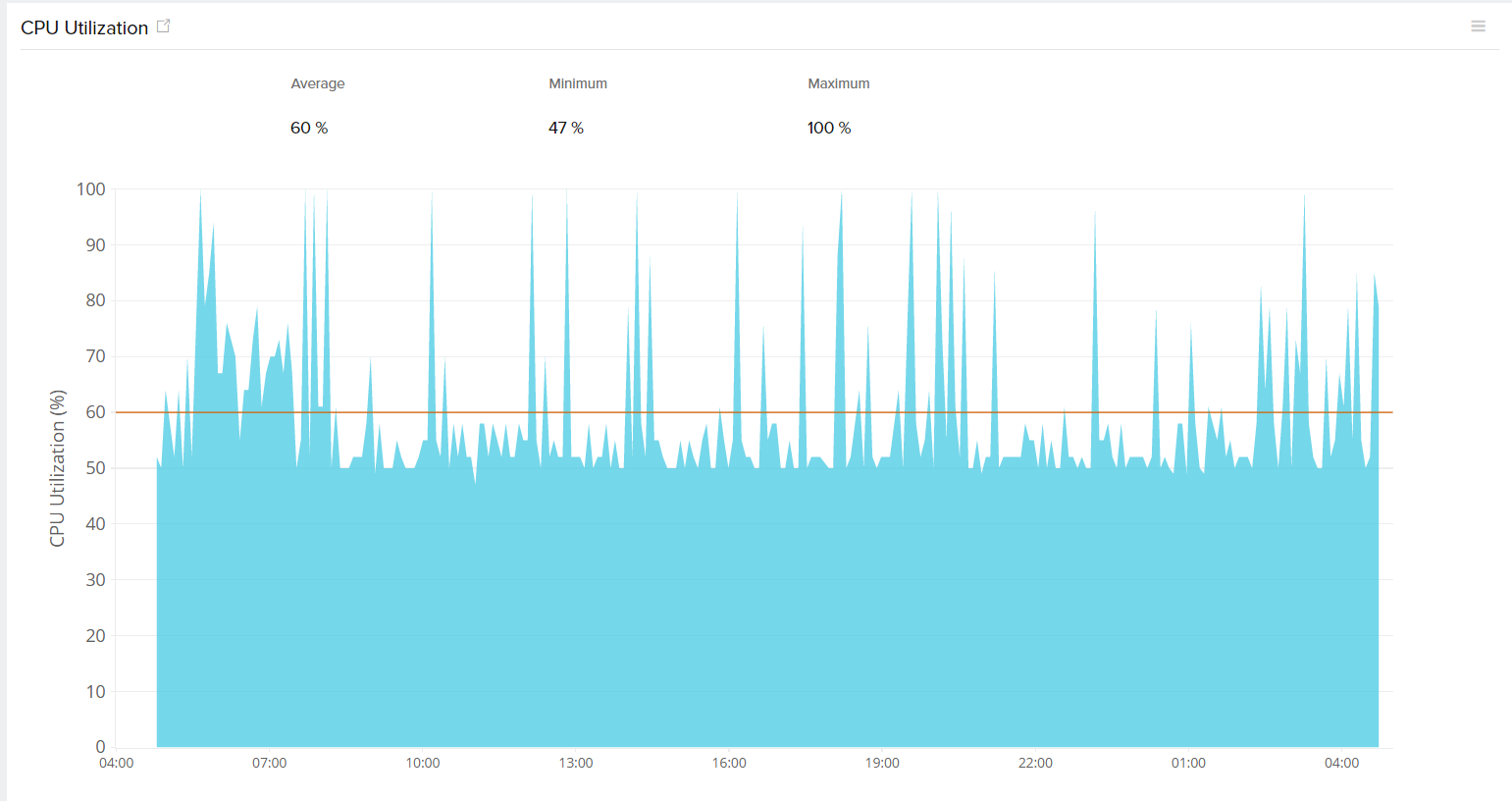Screen dimensions: 1512x801
Task: Open the hamburger menu in the top-right corner
Action: pos(1479,26)
